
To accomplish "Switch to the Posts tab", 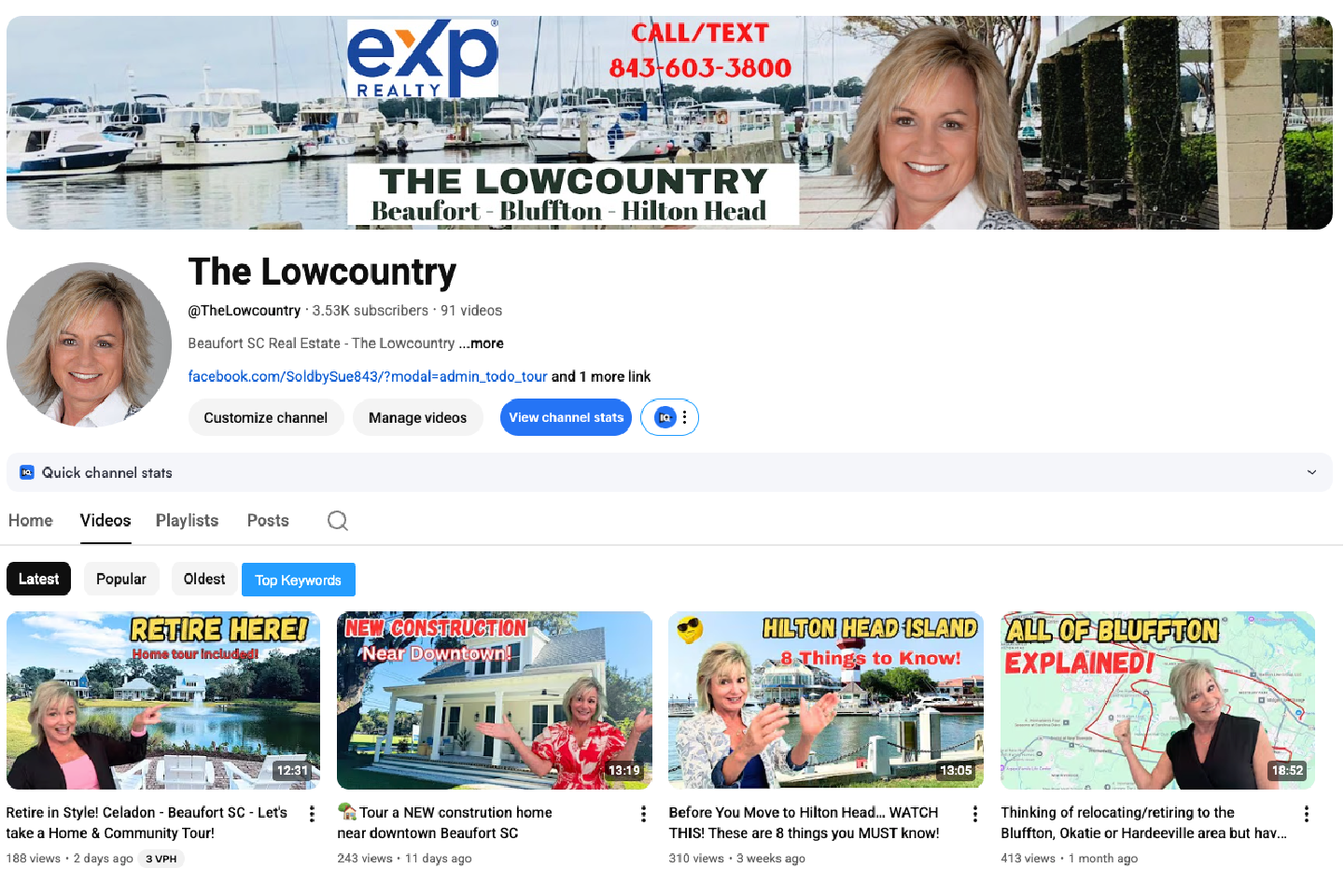I will 268,521.
